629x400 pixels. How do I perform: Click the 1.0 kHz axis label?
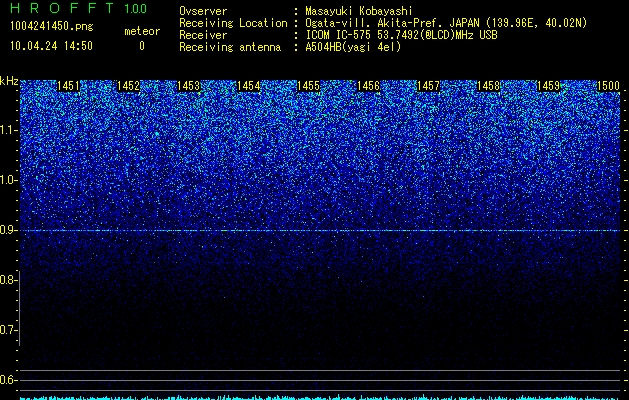[9, 180]
